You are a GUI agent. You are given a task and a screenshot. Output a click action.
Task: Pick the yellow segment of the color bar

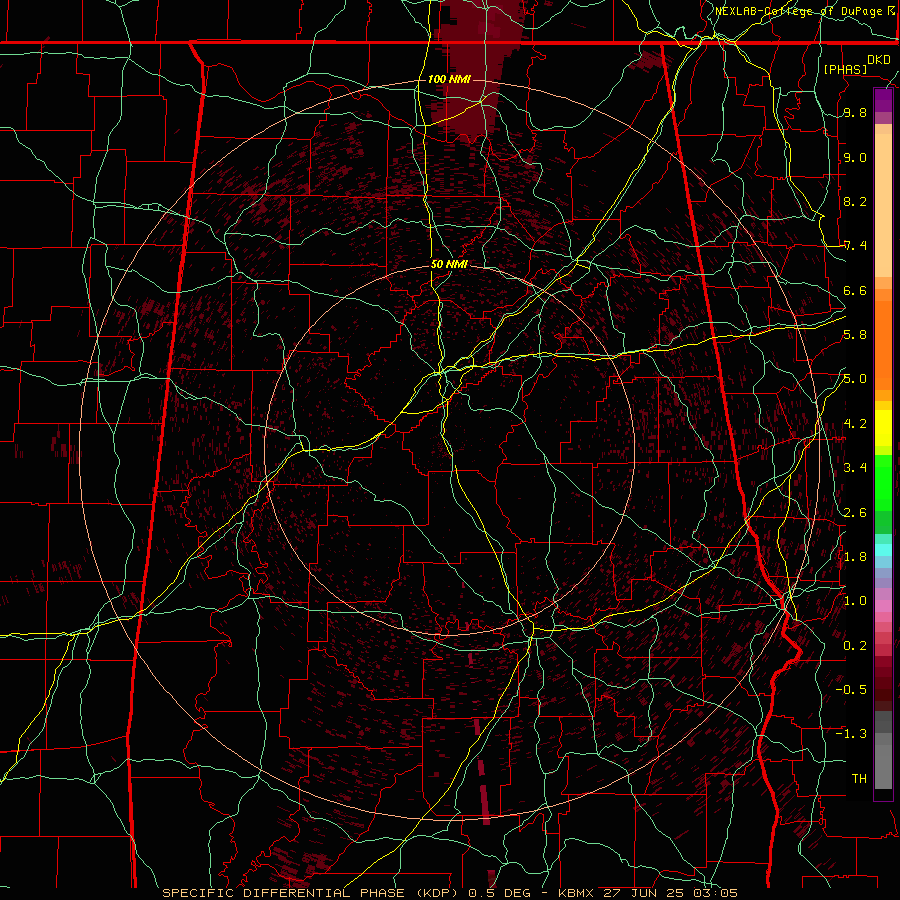pyautogui.click(x=883, y=428)
